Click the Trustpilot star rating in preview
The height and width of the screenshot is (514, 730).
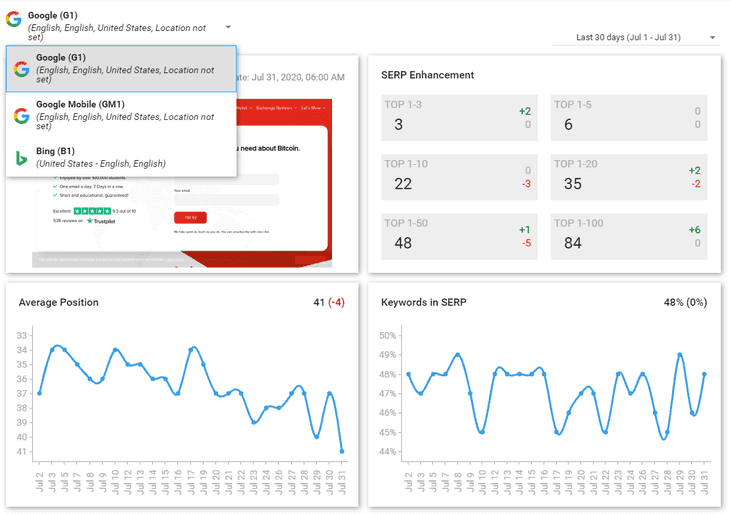click(92, 211)
